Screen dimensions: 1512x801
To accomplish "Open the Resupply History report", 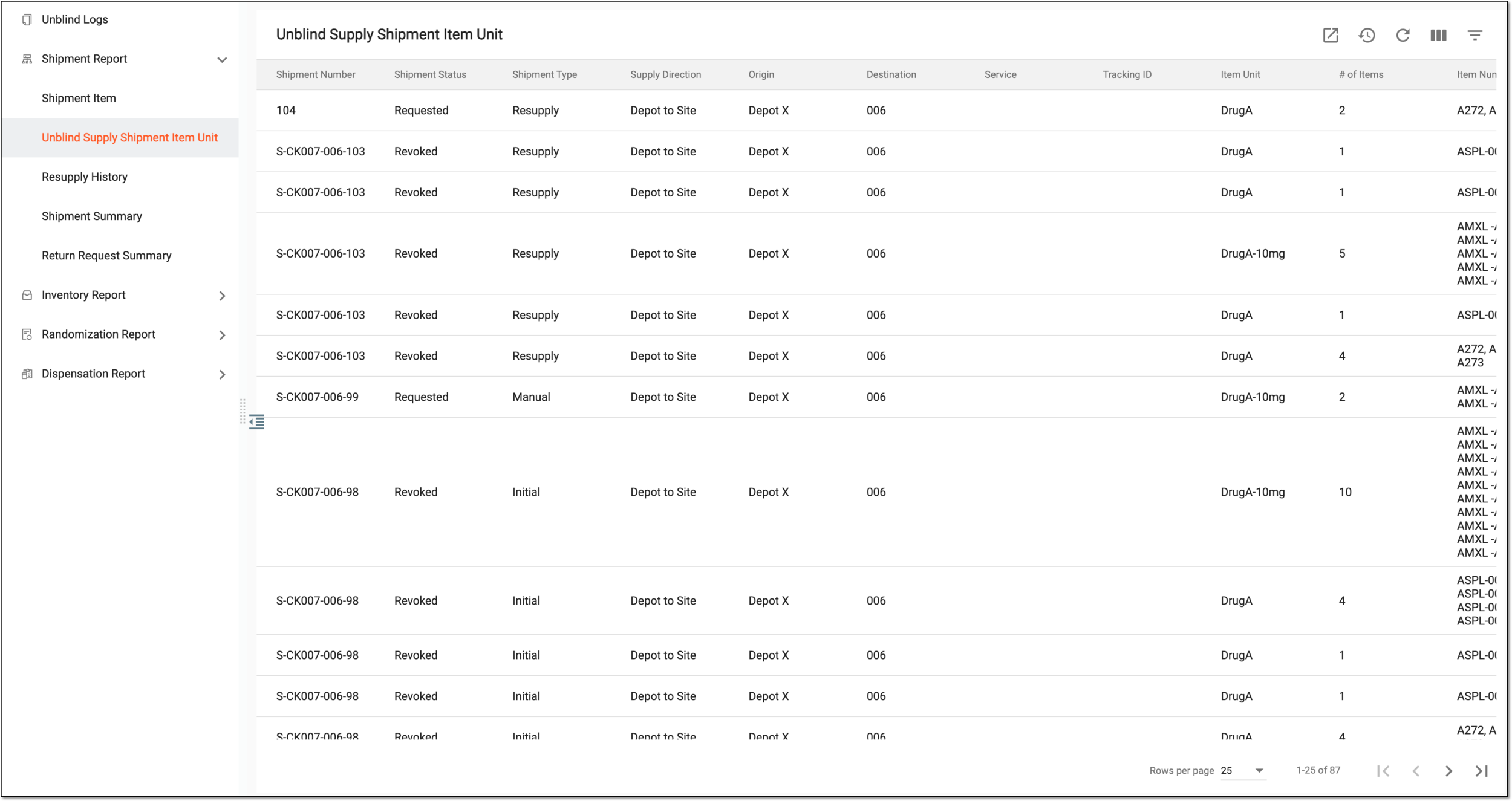I will point(85,177).
